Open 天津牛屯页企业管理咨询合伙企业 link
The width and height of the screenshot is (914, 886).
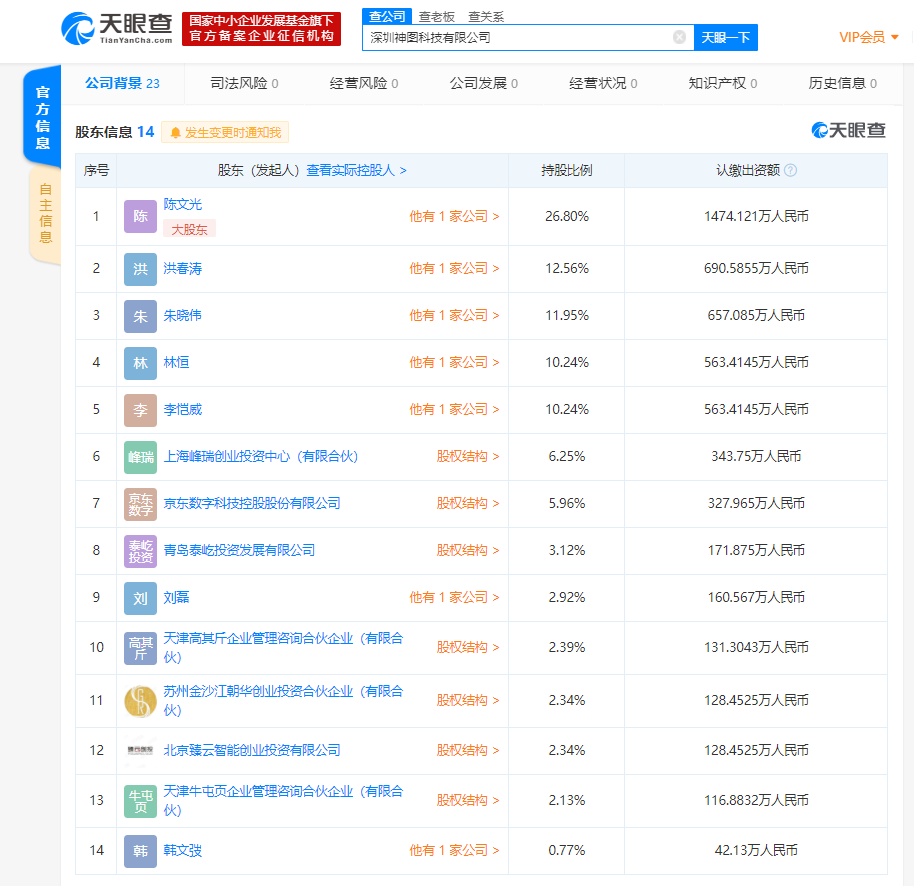pyautogui.click(x=283, y=800)
